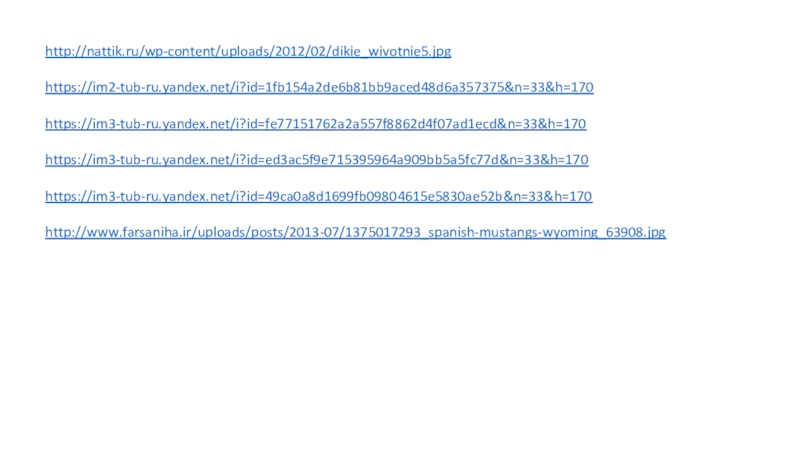Open the yandex link with id starting 49ca0a8d16
The image size is (800, 450).
point(319,196)
